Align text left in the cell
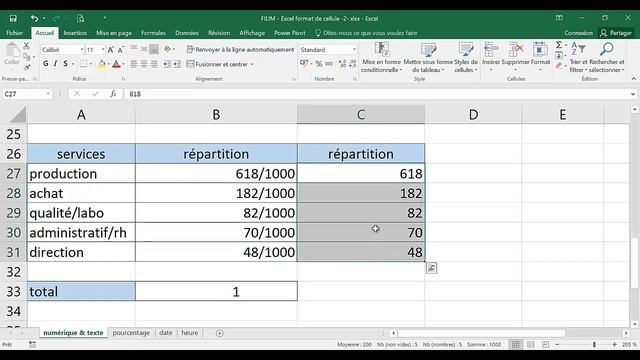Image resolution: width=640 pixels, height=360 pixels. coord(134,64)
